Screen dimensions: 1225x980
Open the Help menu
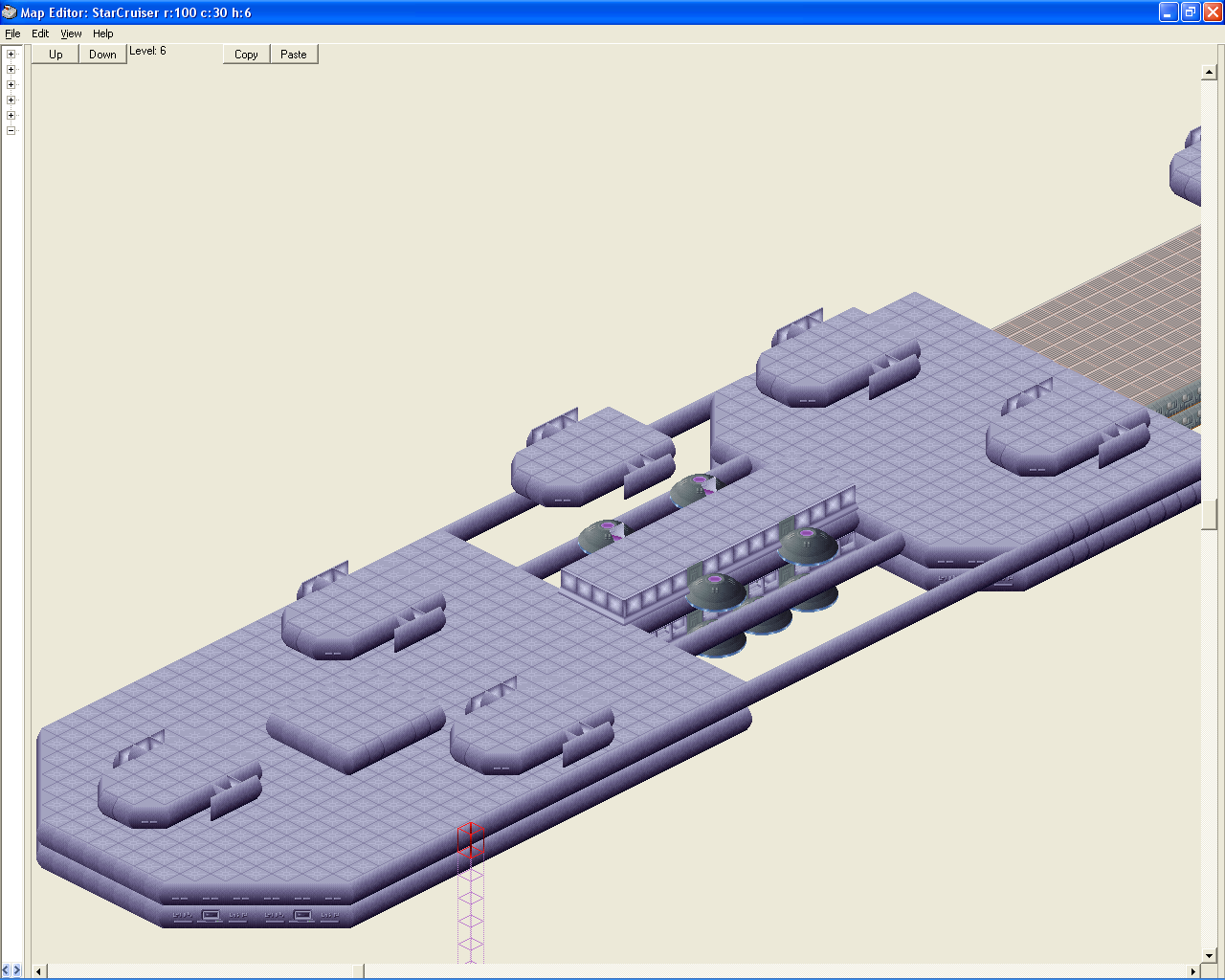[102, 33]
